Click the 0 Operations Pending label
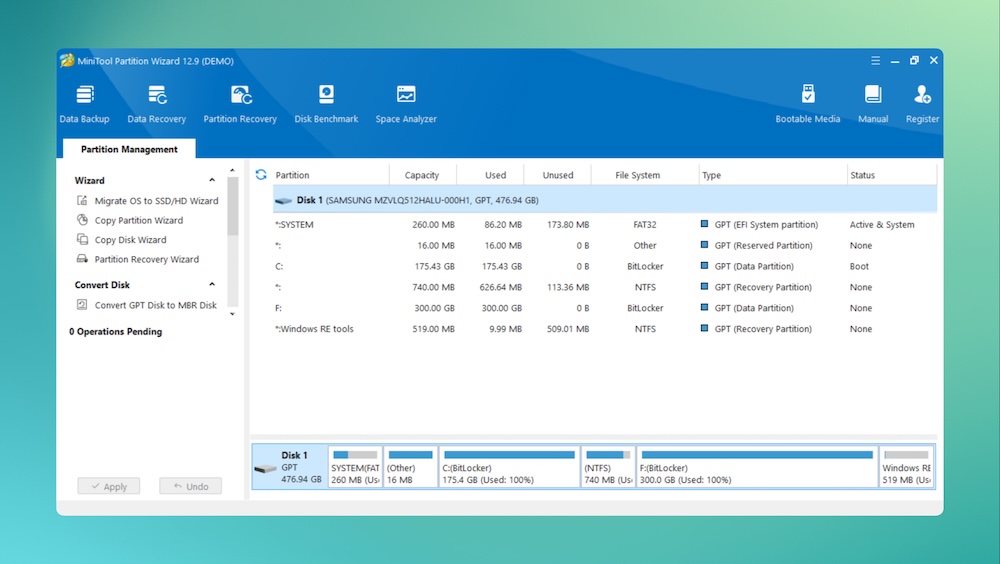1000x564 pixels. click(115, 332)
